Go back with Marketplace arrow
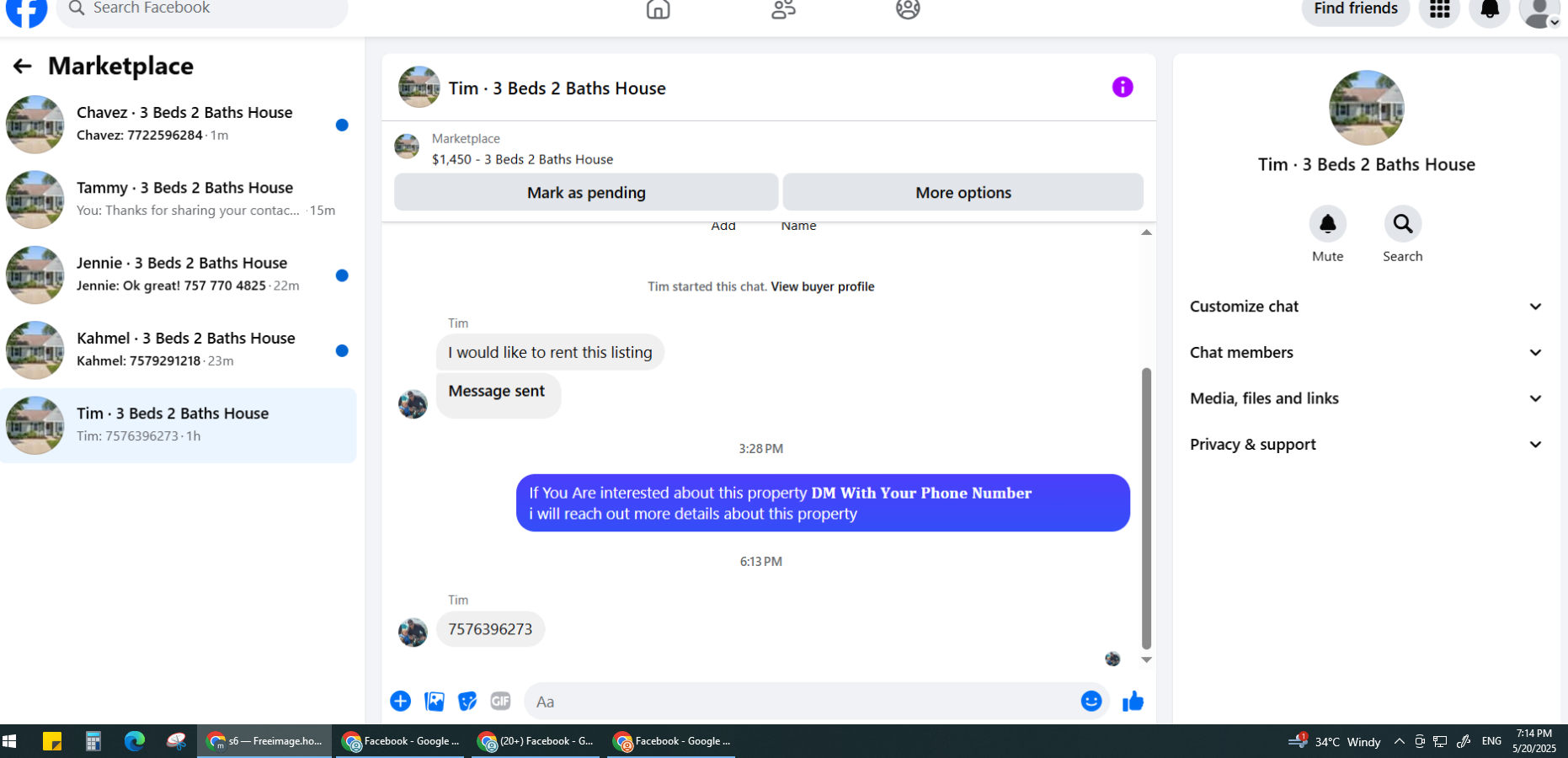The height and width of the screenshot is (758, 1568). pos(23,66)
